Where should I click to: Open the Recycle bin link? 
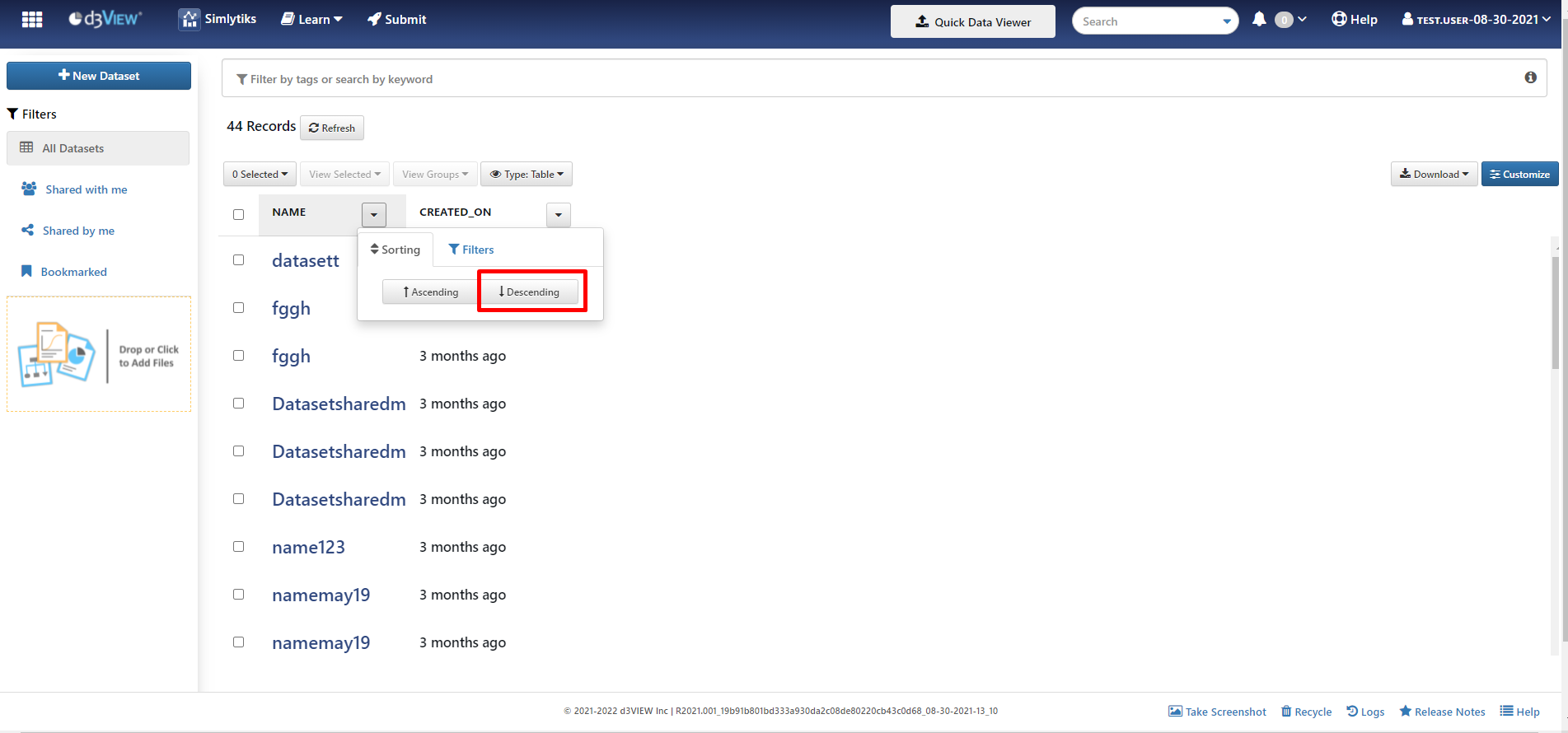(1306, 712)
